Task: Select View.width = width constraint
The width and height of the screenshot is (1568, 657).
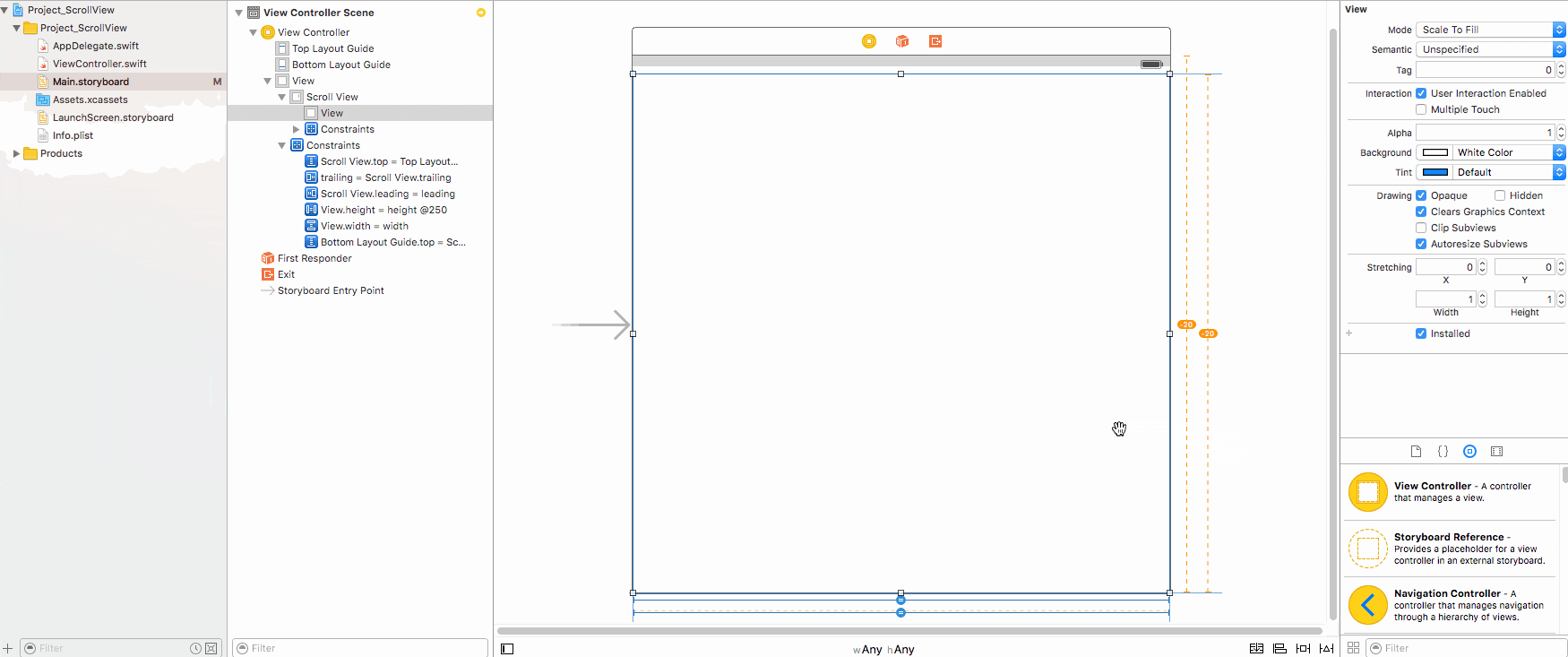Action: click(364, 226)
